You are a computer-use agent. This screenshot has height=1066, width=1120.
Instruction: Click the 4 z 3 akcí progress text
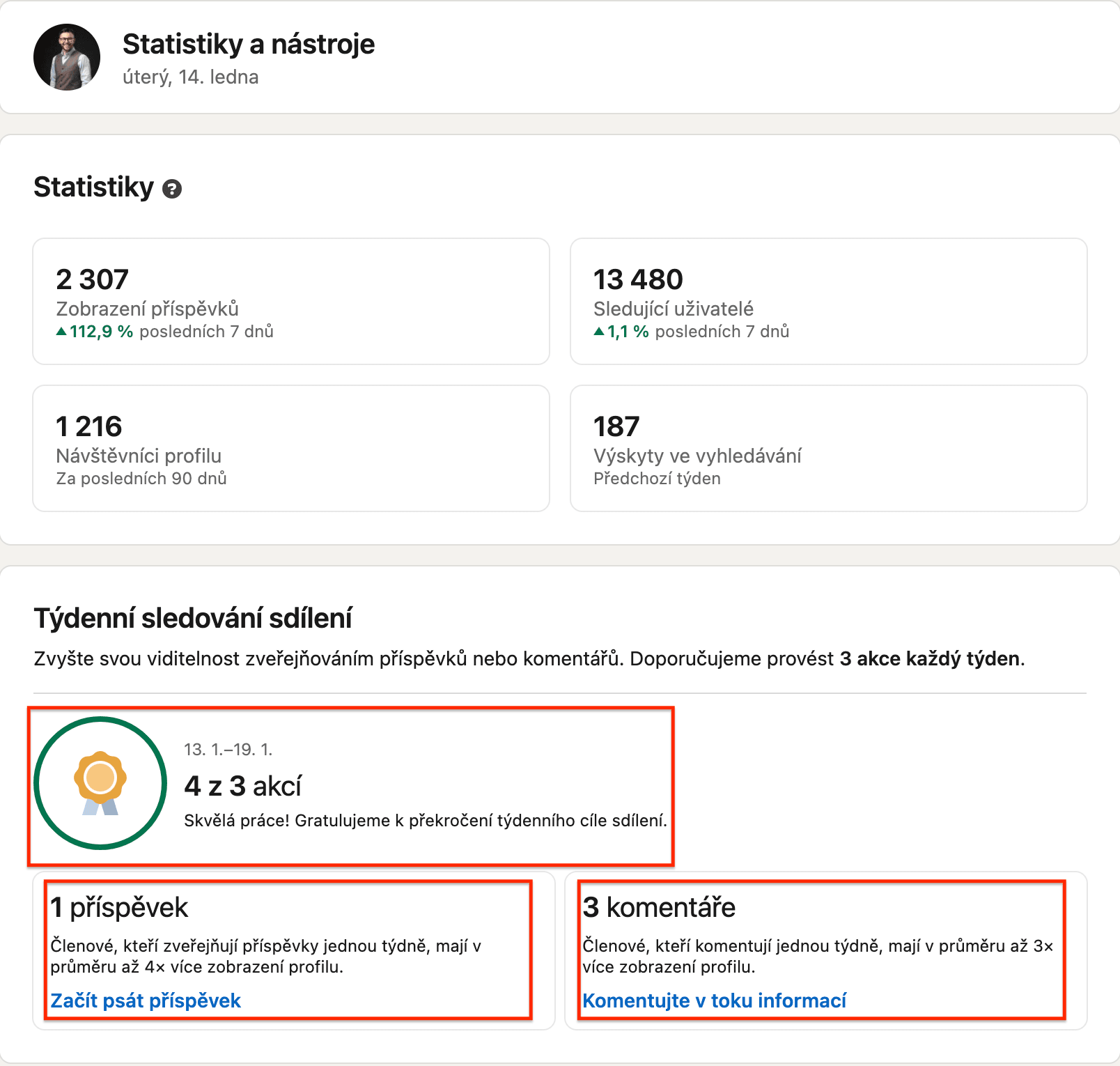pyautogui.click(x=242, y=786)
